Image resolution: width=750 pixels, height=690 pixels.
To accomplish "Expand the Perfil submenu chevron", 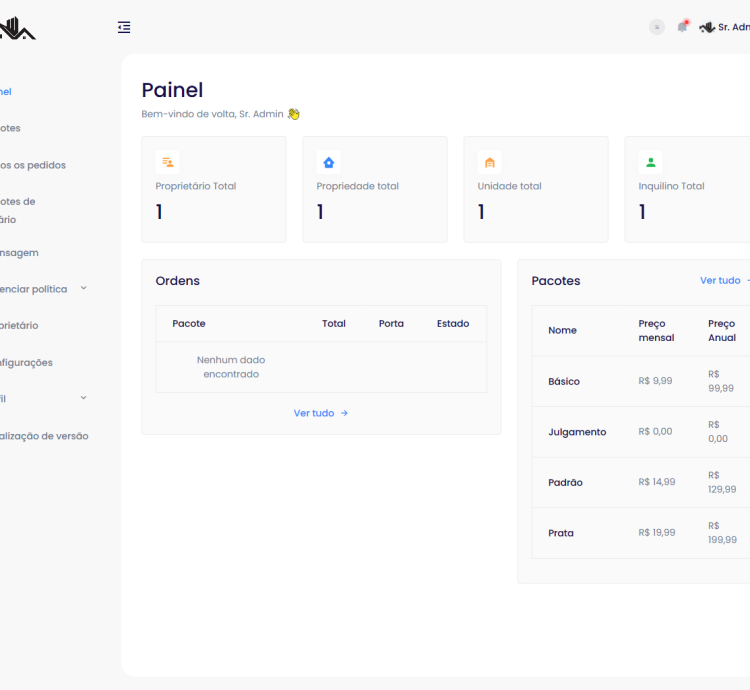I will [x=83, y=398].
